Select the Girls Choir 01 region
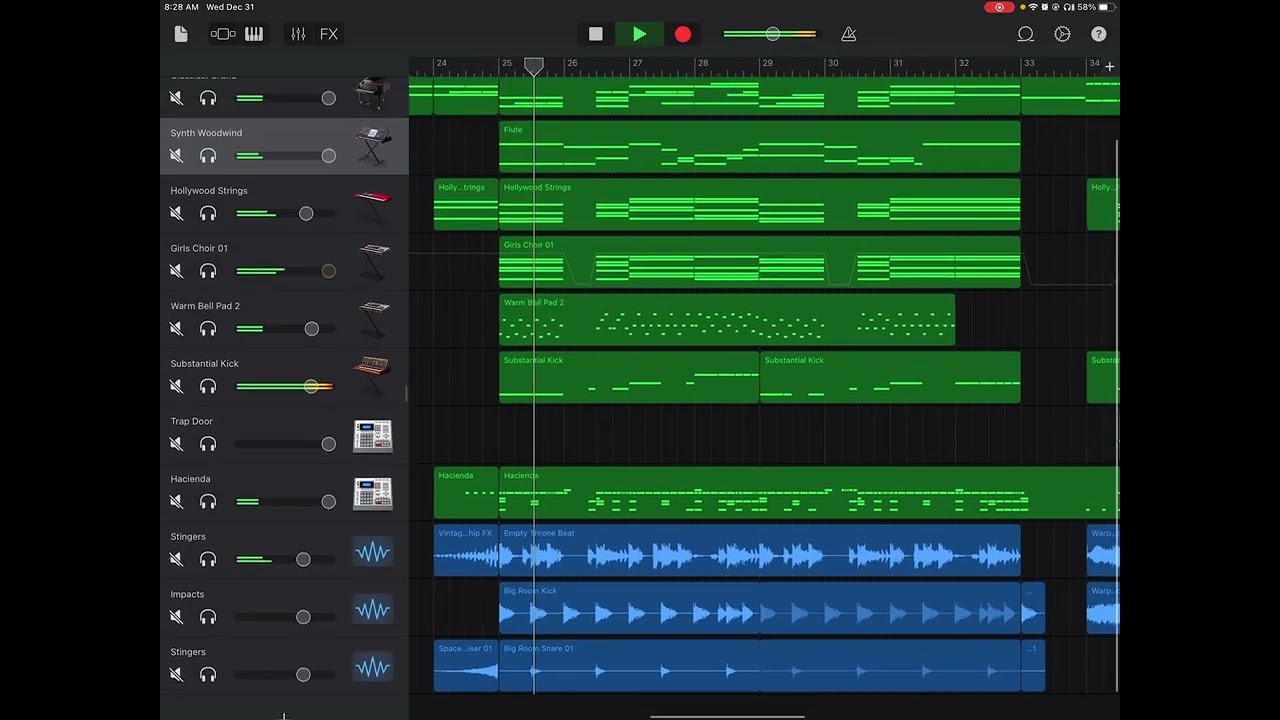1280x720 pixels. click(x=760, y=262)
